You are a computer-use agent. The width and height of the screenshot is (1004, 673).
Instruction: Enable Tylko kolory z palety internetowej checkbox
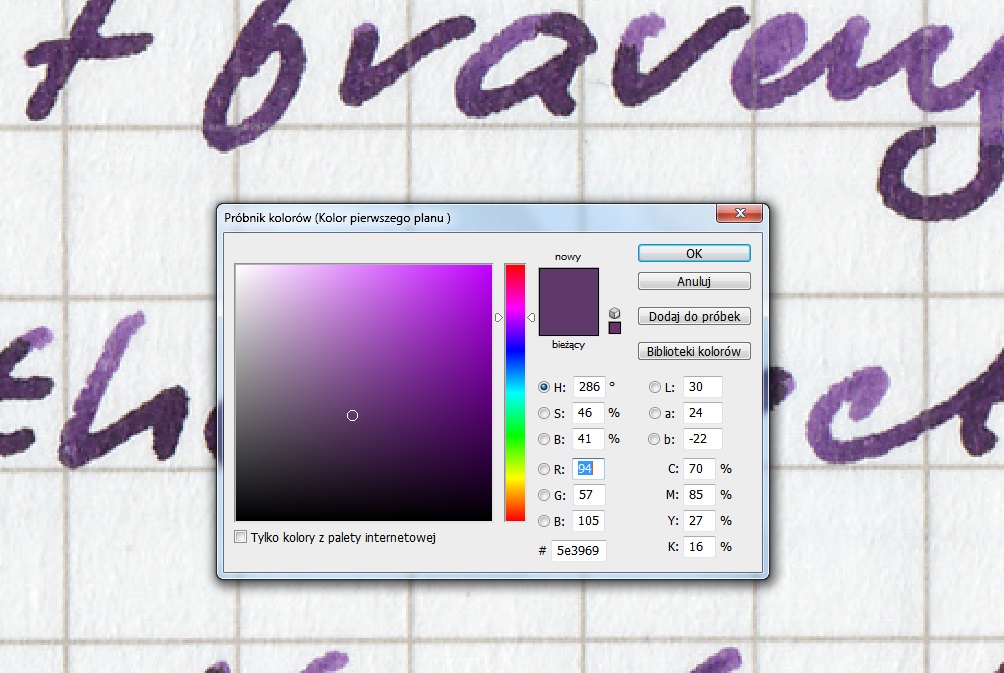point(240,537)
